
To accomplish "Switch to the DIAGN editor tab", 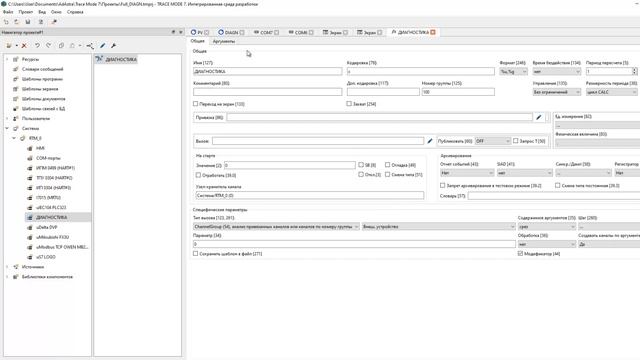I will click(x=231, y=32).
